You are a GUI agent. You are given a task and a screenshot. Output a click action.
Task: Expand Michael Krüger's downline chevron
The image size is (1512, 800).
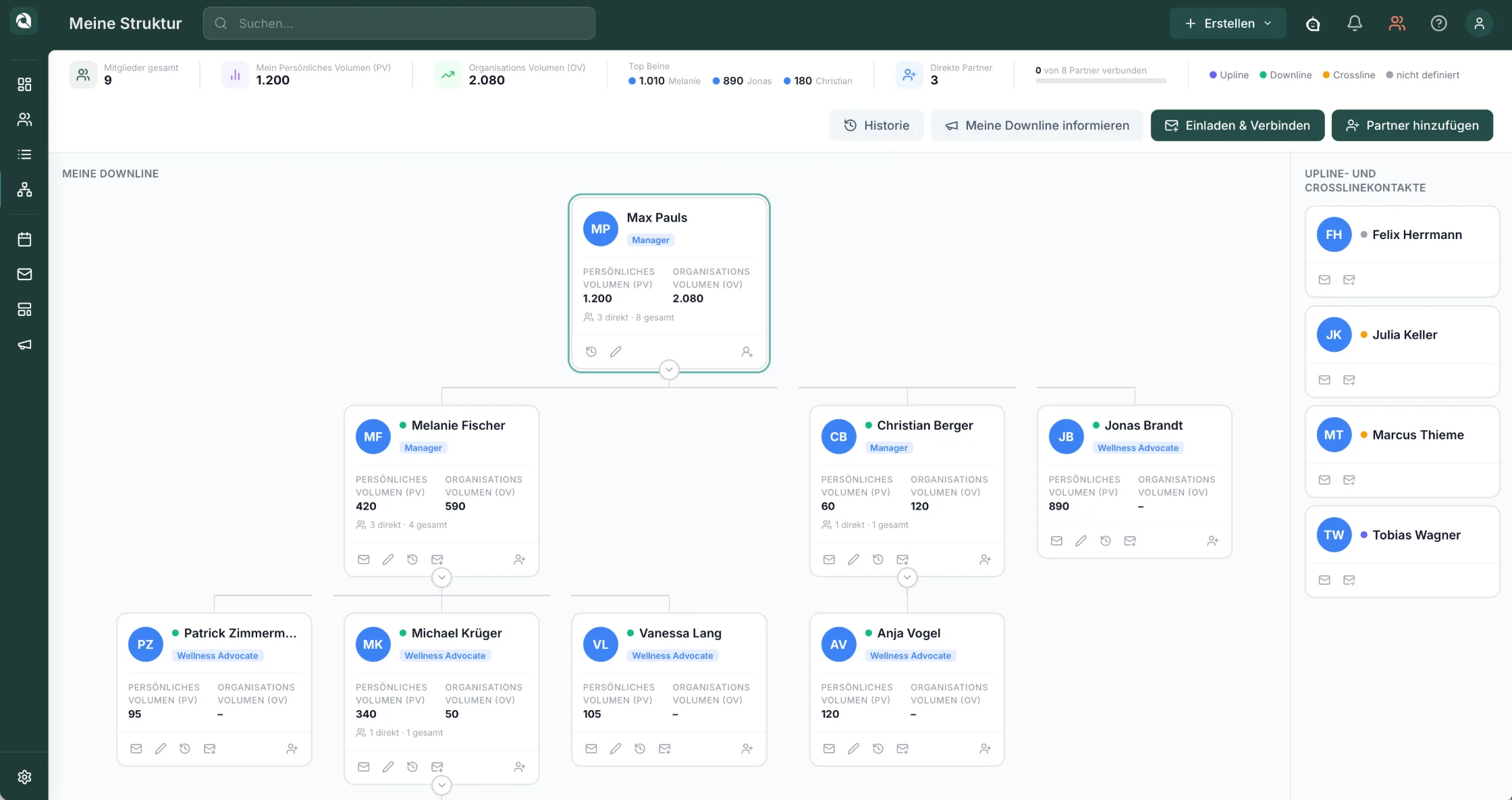pyautogui.click(x=441, y=785)
